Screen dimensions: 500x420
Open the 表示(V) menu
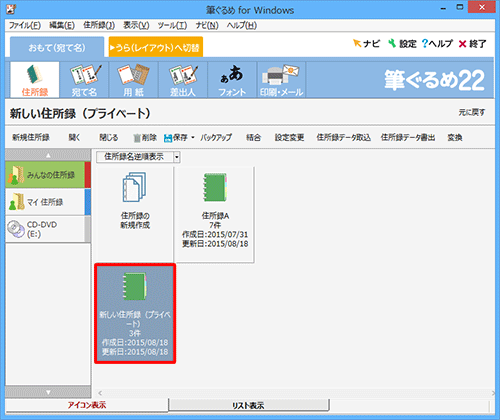(x=136, y=25)
